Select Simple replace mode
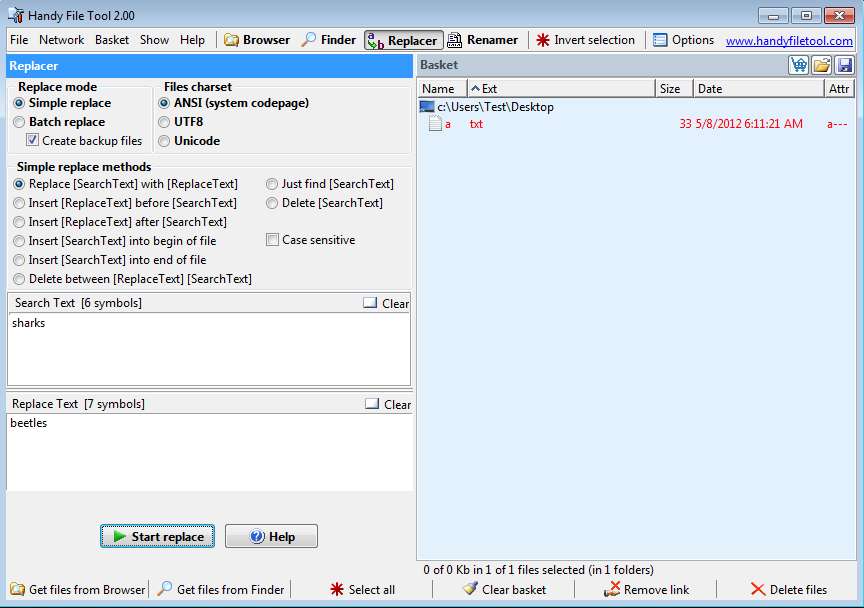The image size is (864, 608). click(x=63, y=103)
